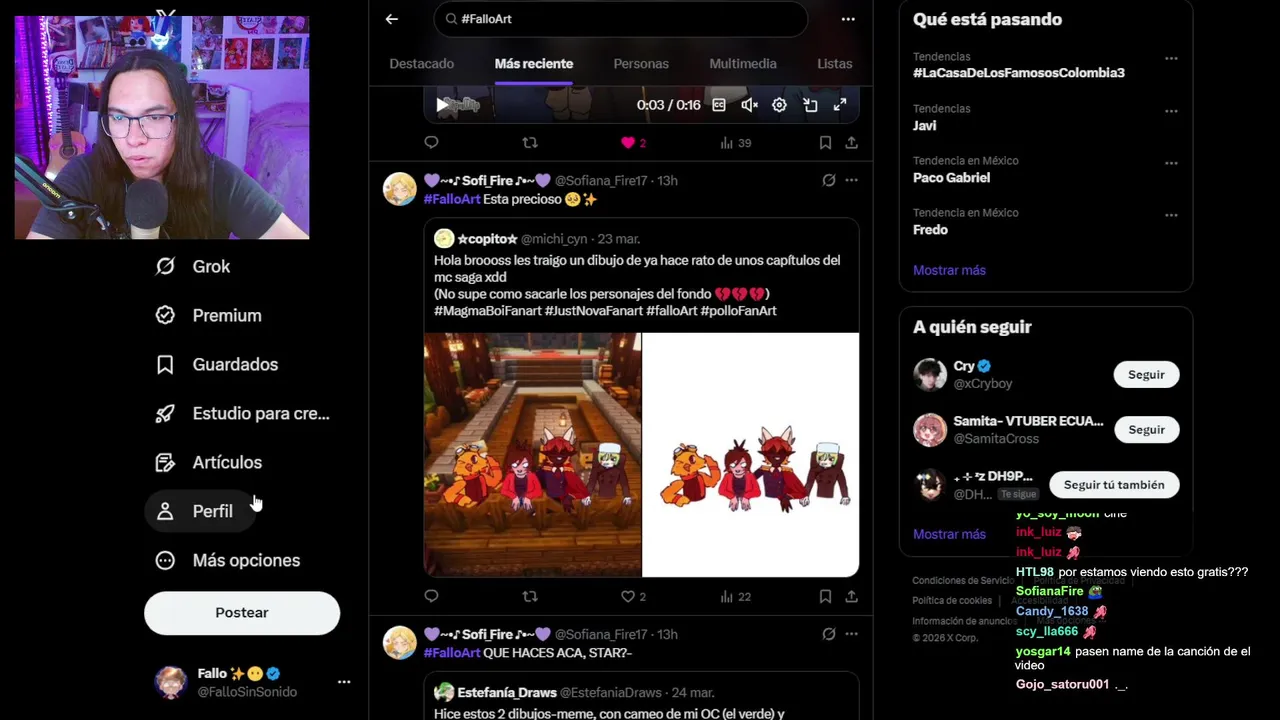Bookmark the 'Esta precioso' post
The width and height of the screenshot is (1280, 720).
pos(825,596)
